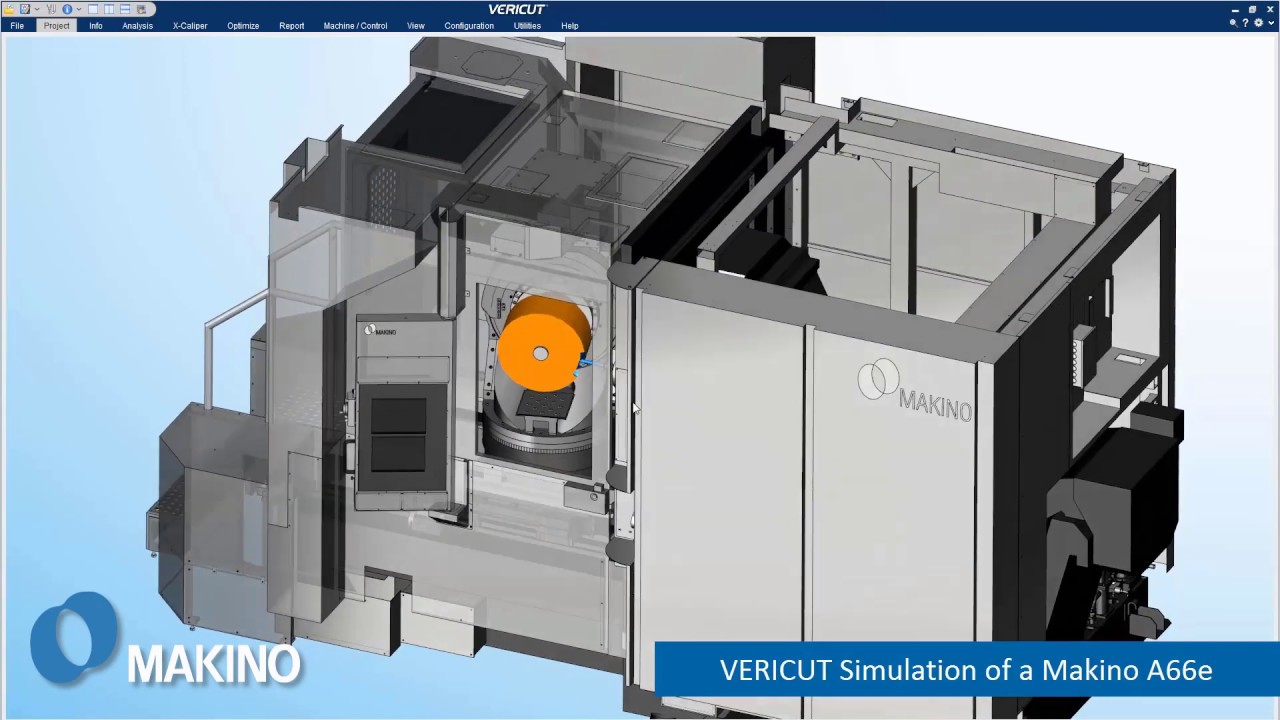
Task: Open the Project menu
Action: pos(57,26)
